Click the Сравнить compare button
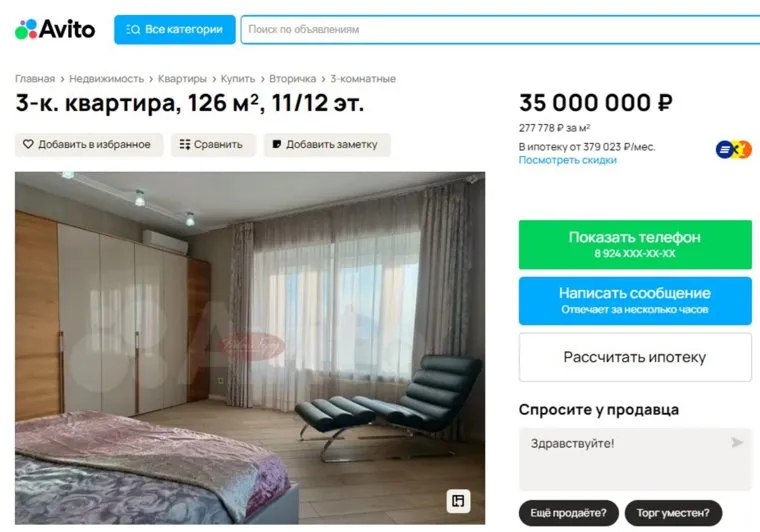Screen dimensions: 760x532 tap(213, 144)
